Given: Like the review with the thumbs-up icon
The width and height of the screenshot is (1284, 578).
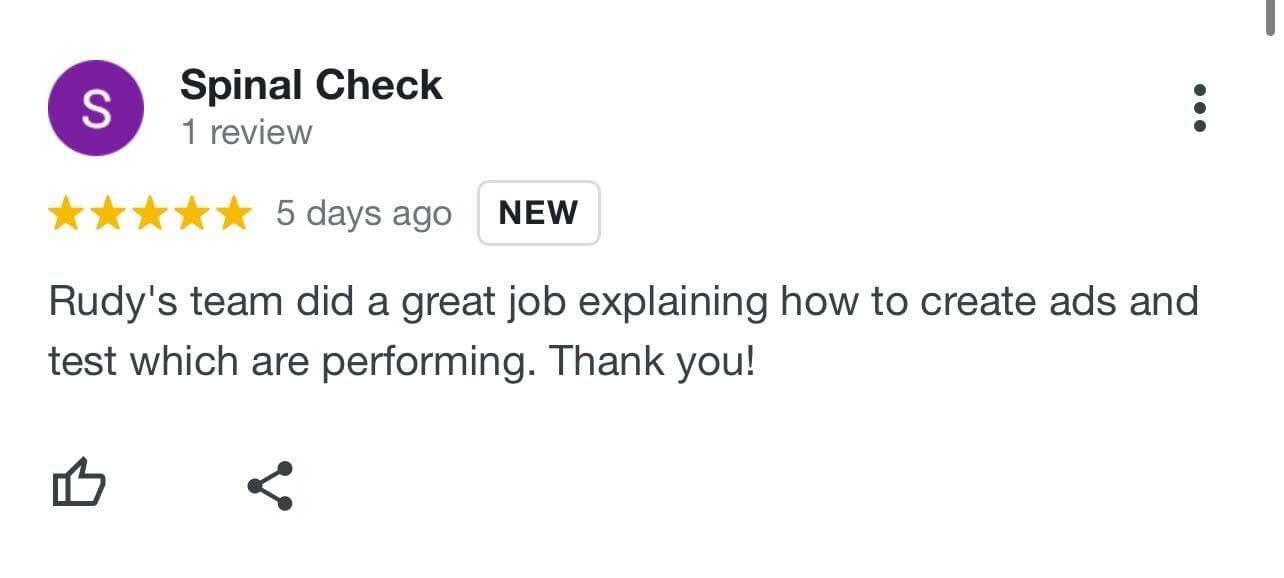Looking at the screenshot, I should [x=78, y=485].
